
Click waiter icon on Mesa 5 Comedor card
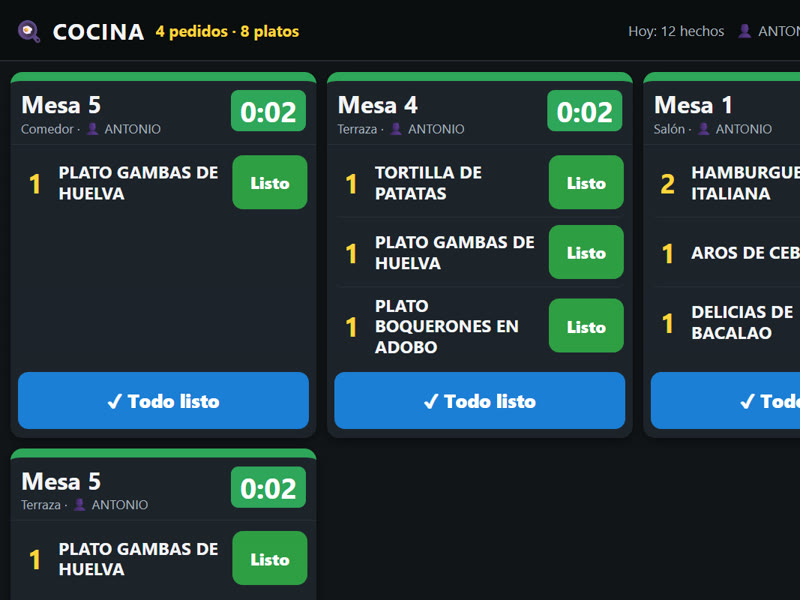92,129
